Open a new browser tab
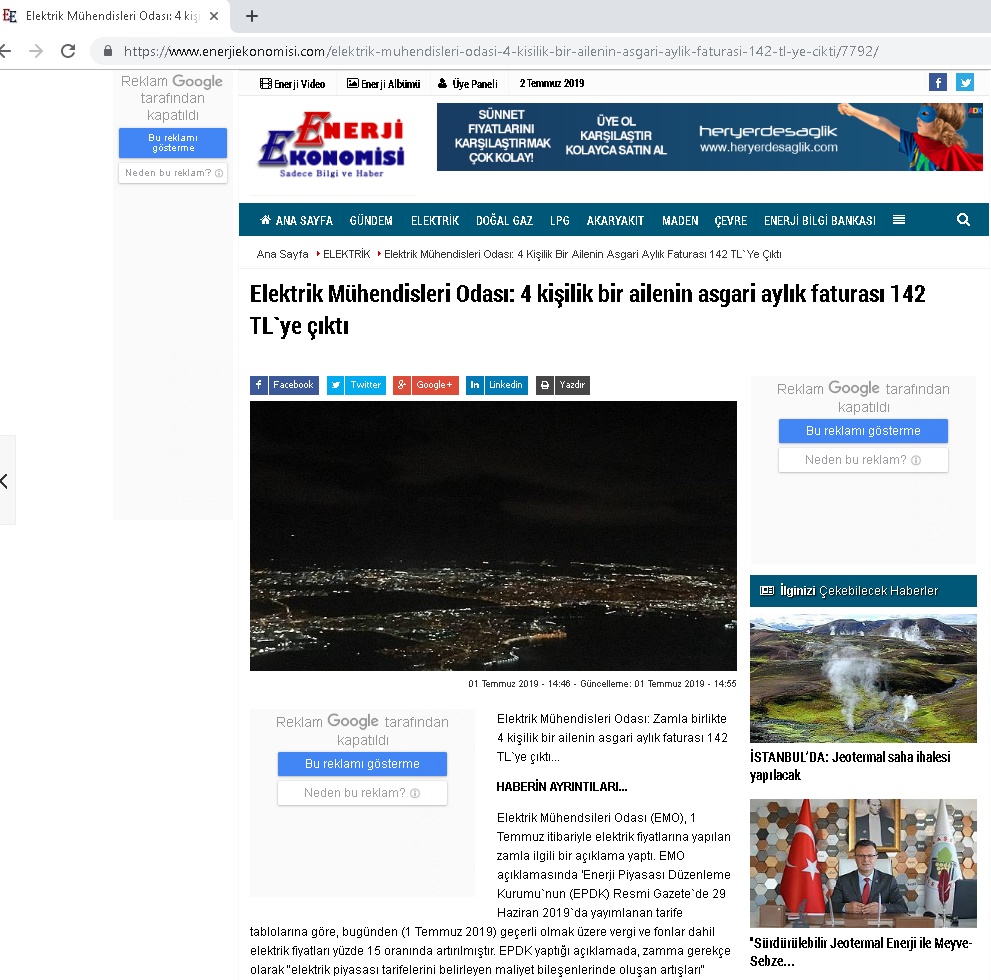Screen dimensions: 991x980 click(252, 16)
